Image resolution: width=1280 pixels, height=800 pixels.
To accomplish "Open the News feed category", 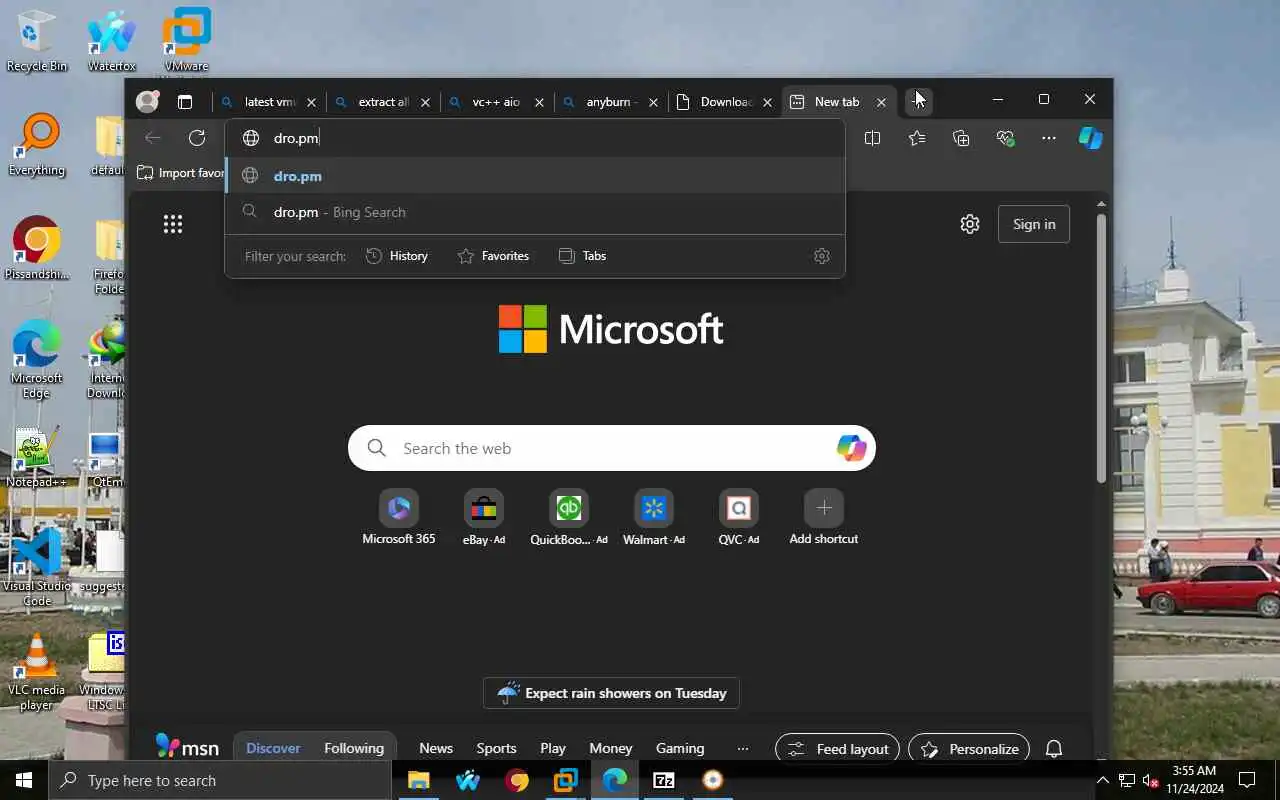I will (x=436, y=748).
